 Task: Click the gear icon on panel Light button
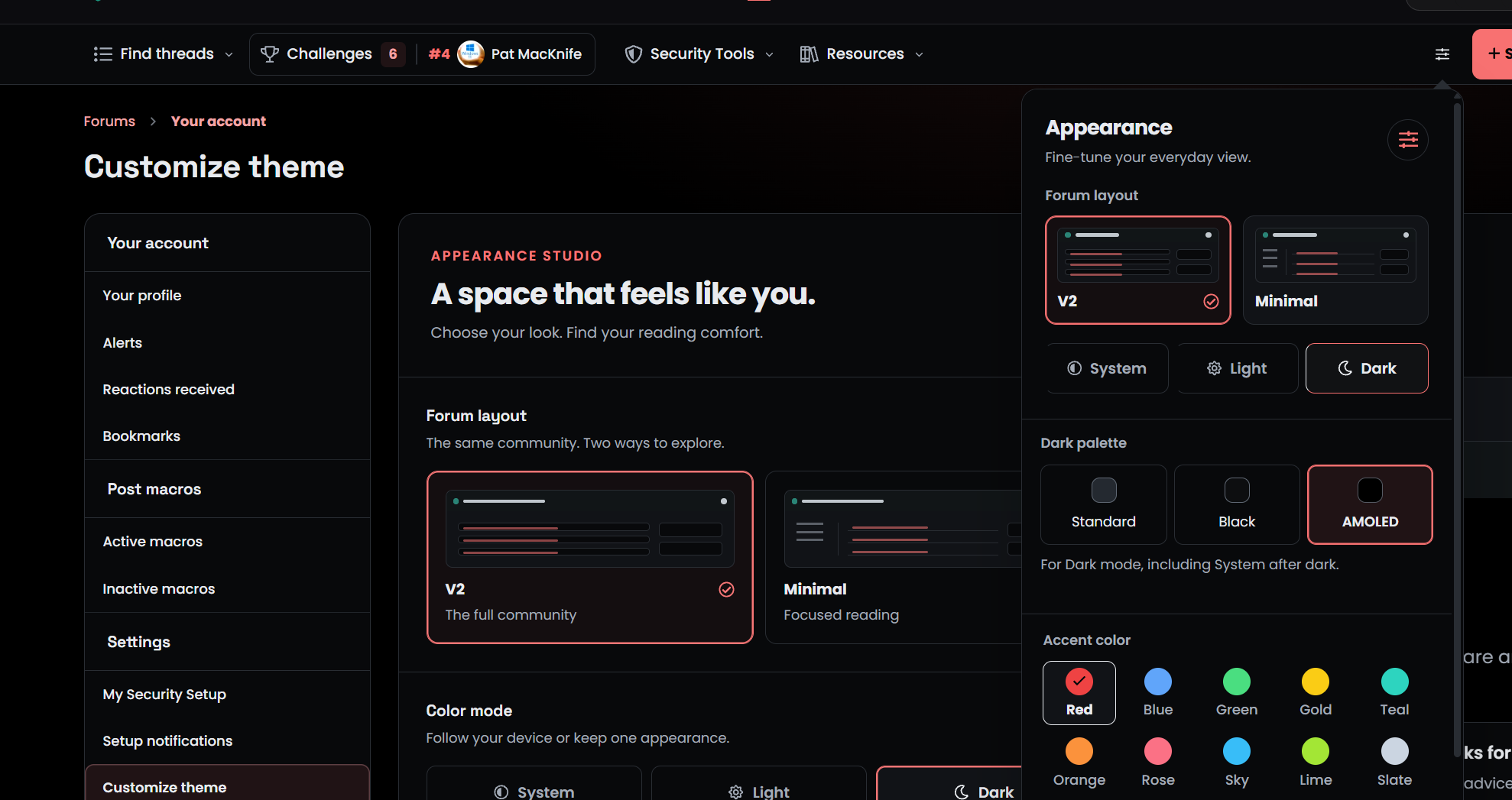1214,368
